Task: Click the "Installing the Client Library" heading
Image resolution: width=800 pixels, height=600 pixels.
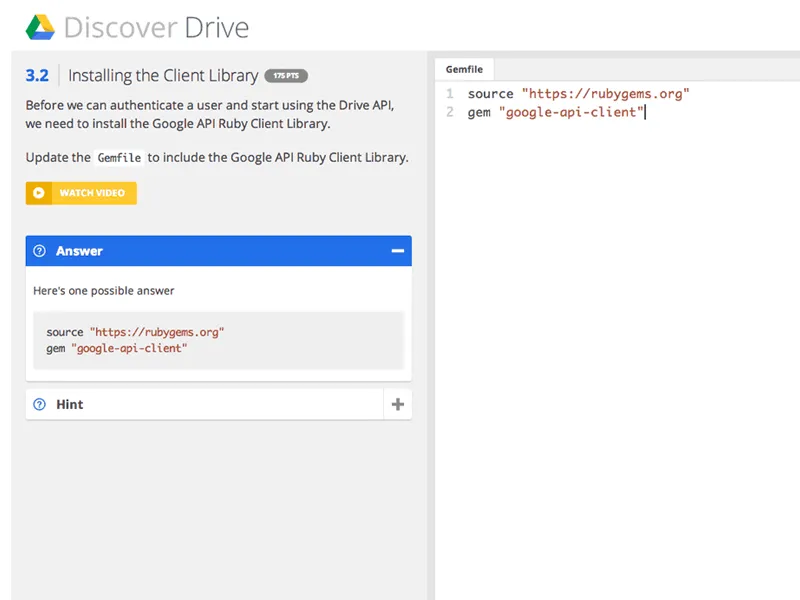Action: point(163,76)
